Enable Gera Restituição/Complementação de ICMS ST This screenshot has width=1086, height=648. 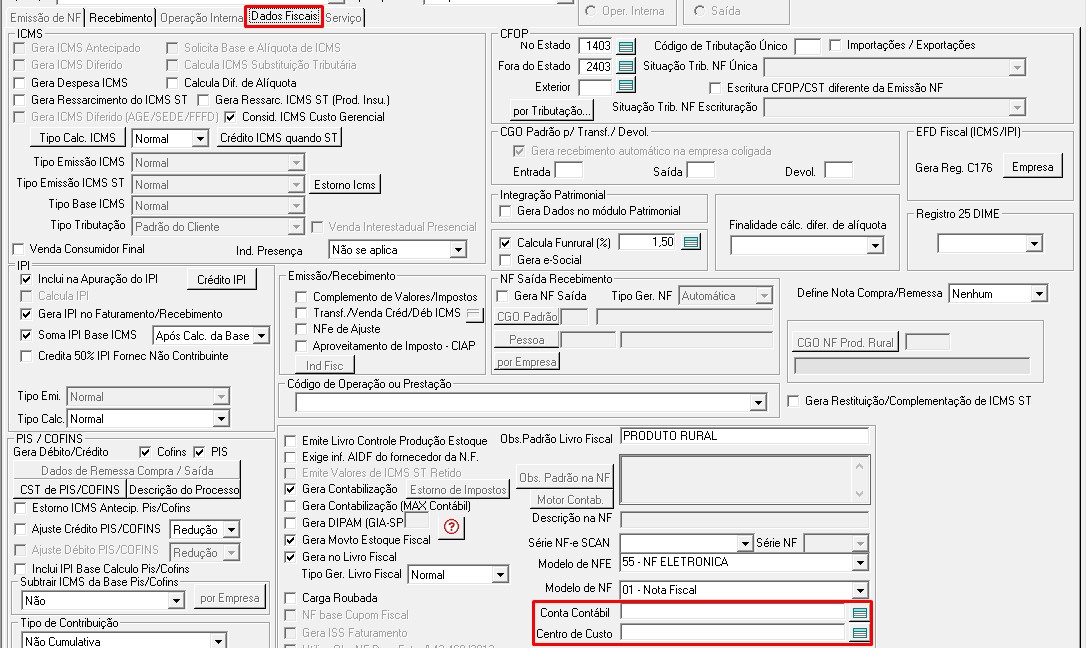794,401
